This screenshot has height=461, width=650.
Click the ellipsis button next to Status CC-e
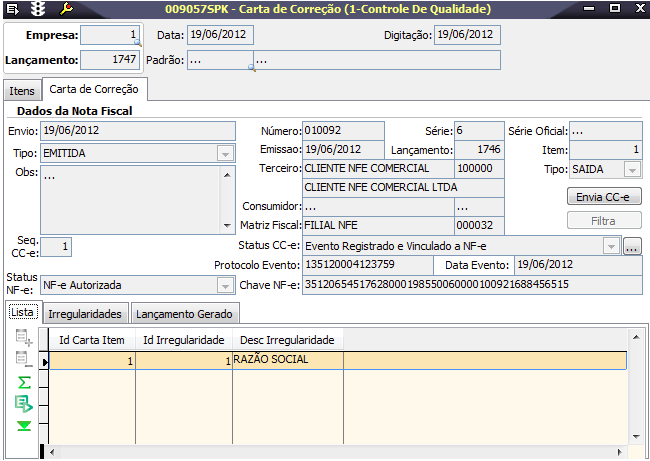point(632,246)
